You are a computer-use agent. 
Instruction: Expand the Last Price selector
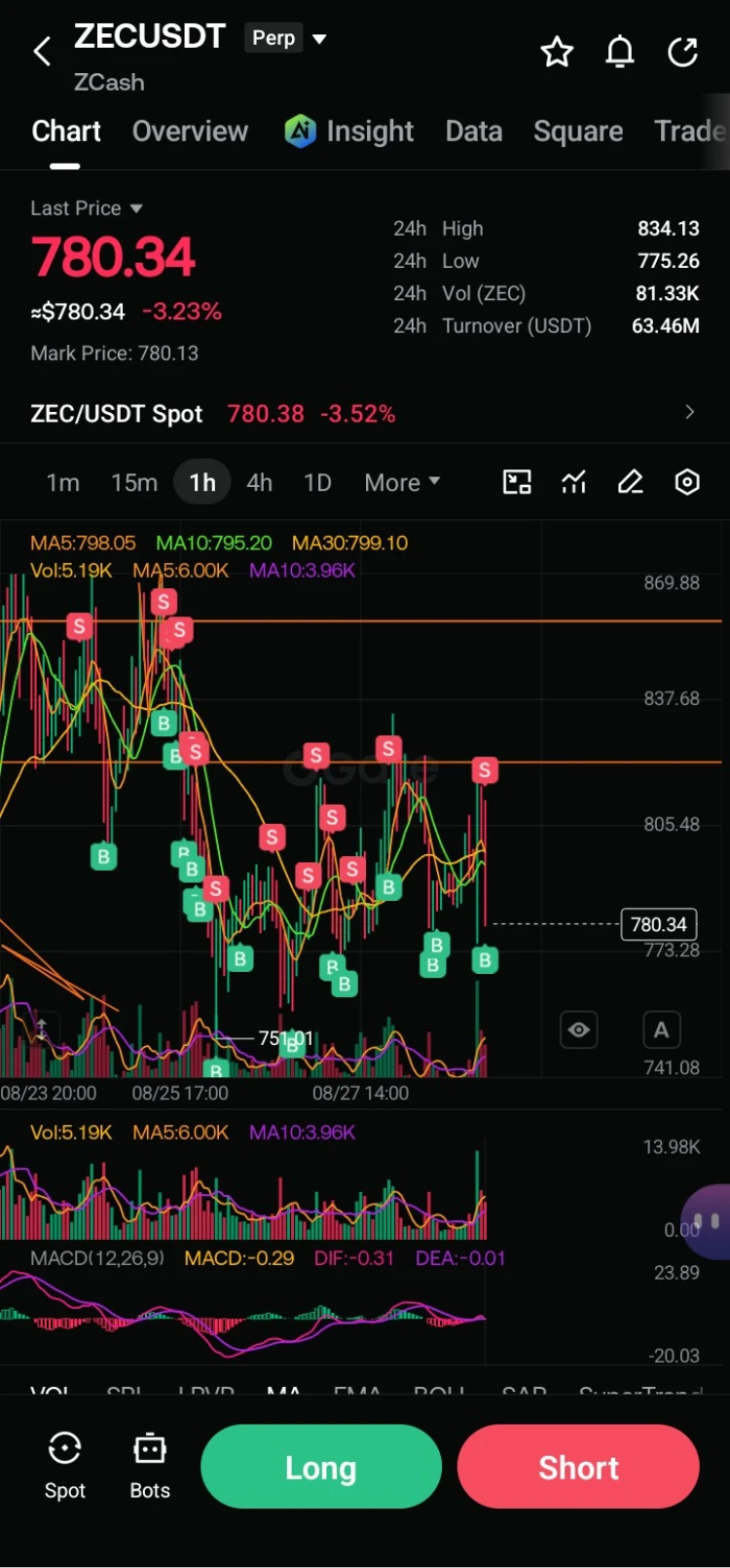click(87, 208)
